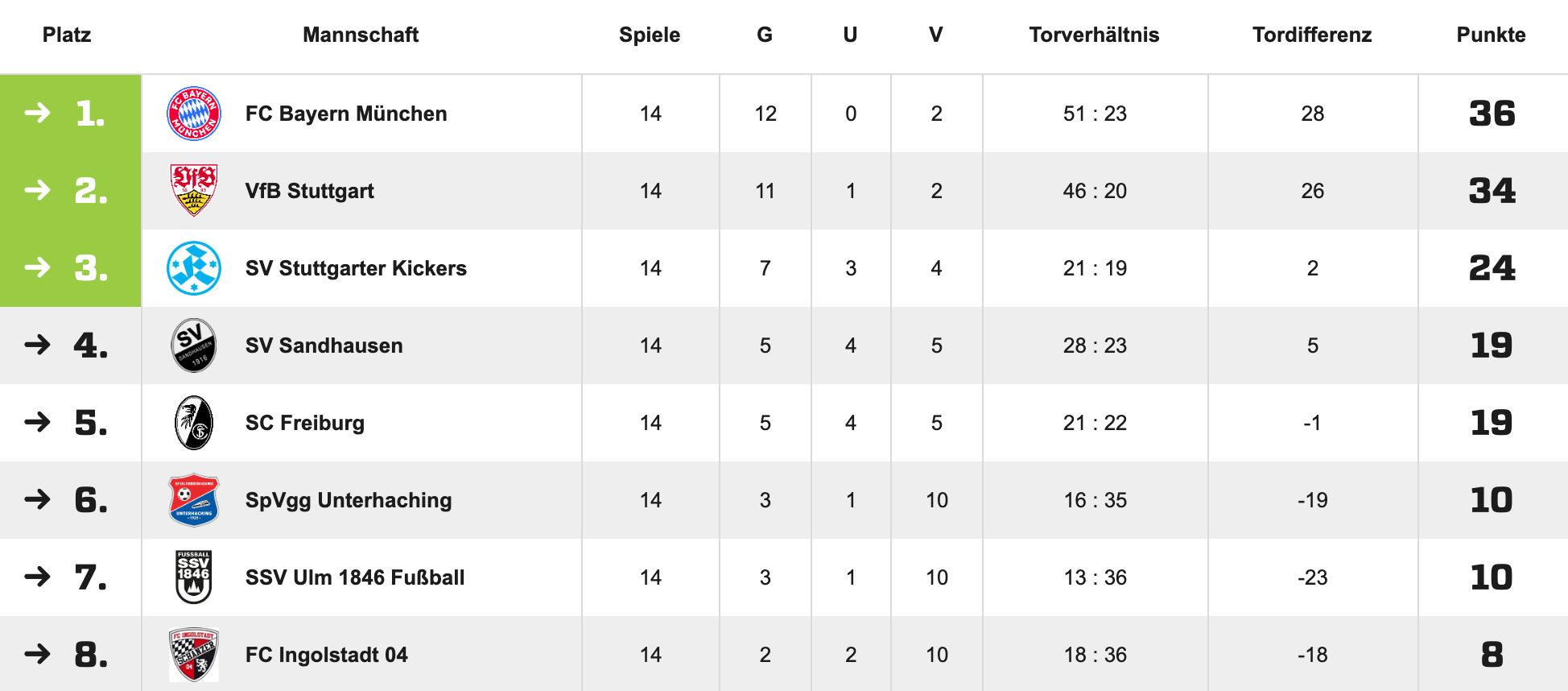Click the trend arrow beside rank 1

point(37,114)
